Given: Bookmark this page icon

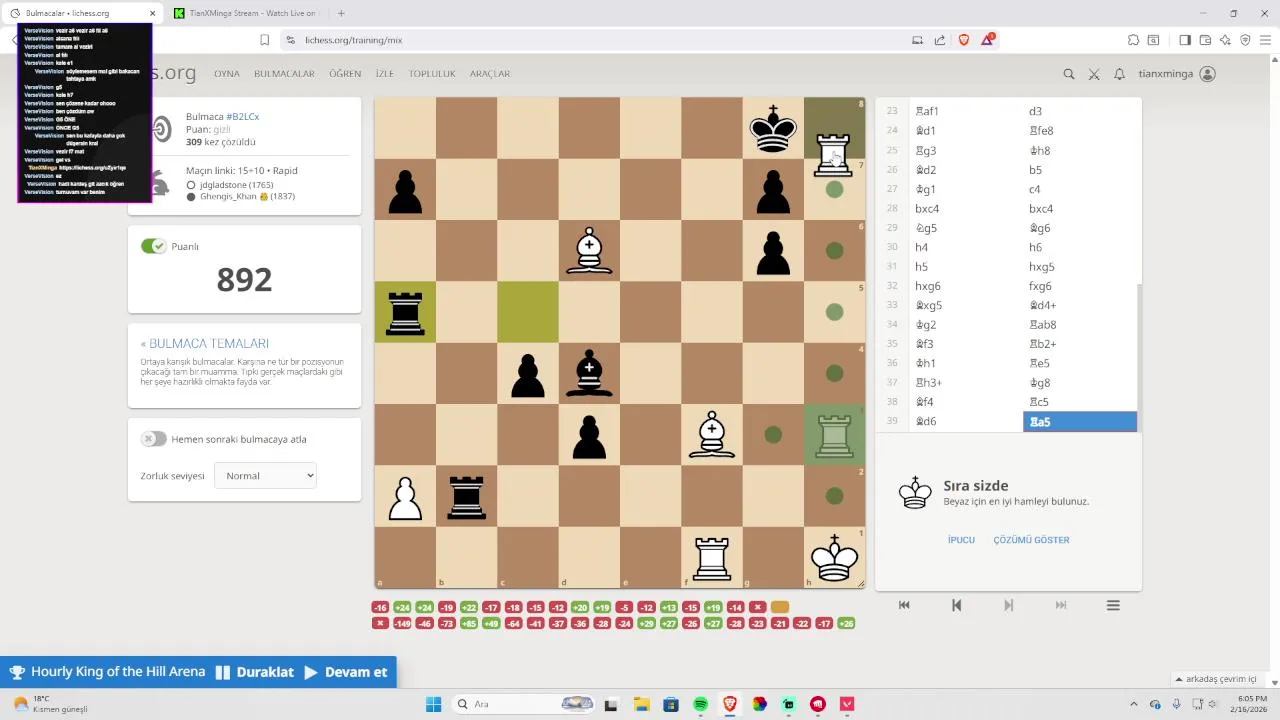Looking at the screenshot, I should tap(264, 40).
